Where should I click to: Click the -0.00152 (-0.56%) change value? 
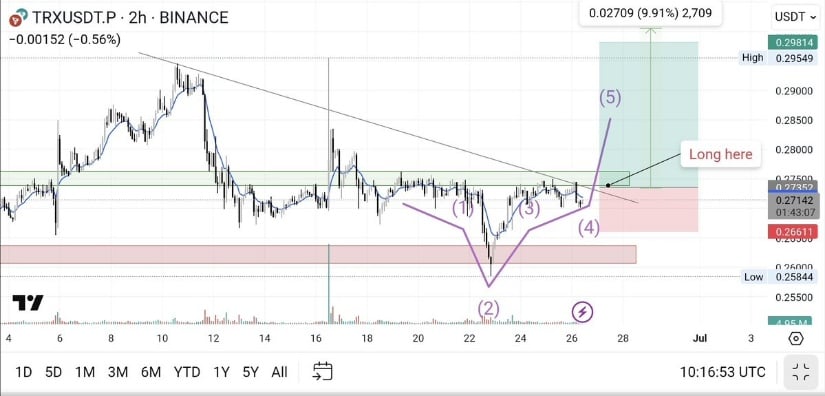[x=65, y=39]
